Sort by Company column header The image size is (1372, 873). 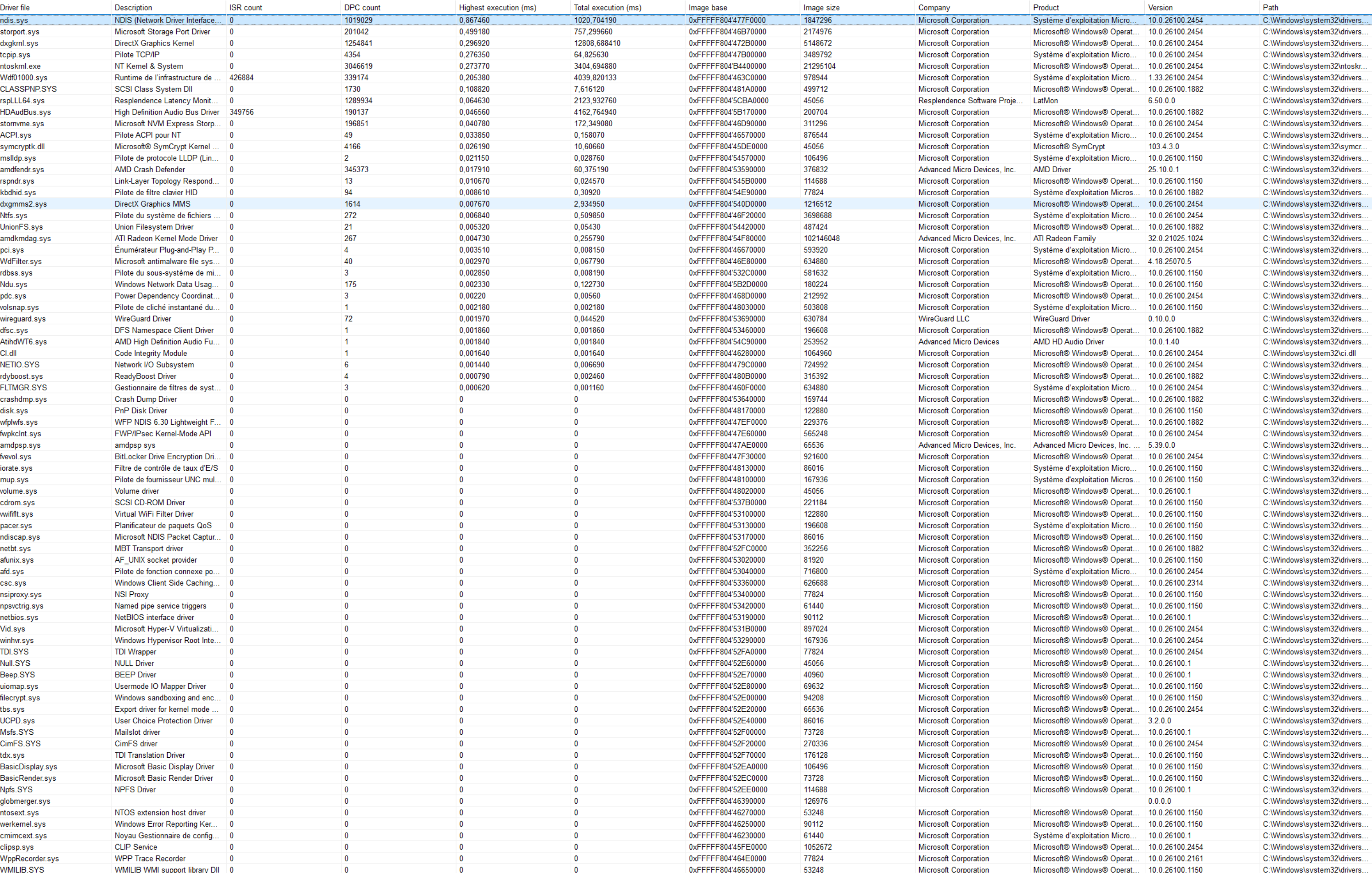[x=934, y=7]
